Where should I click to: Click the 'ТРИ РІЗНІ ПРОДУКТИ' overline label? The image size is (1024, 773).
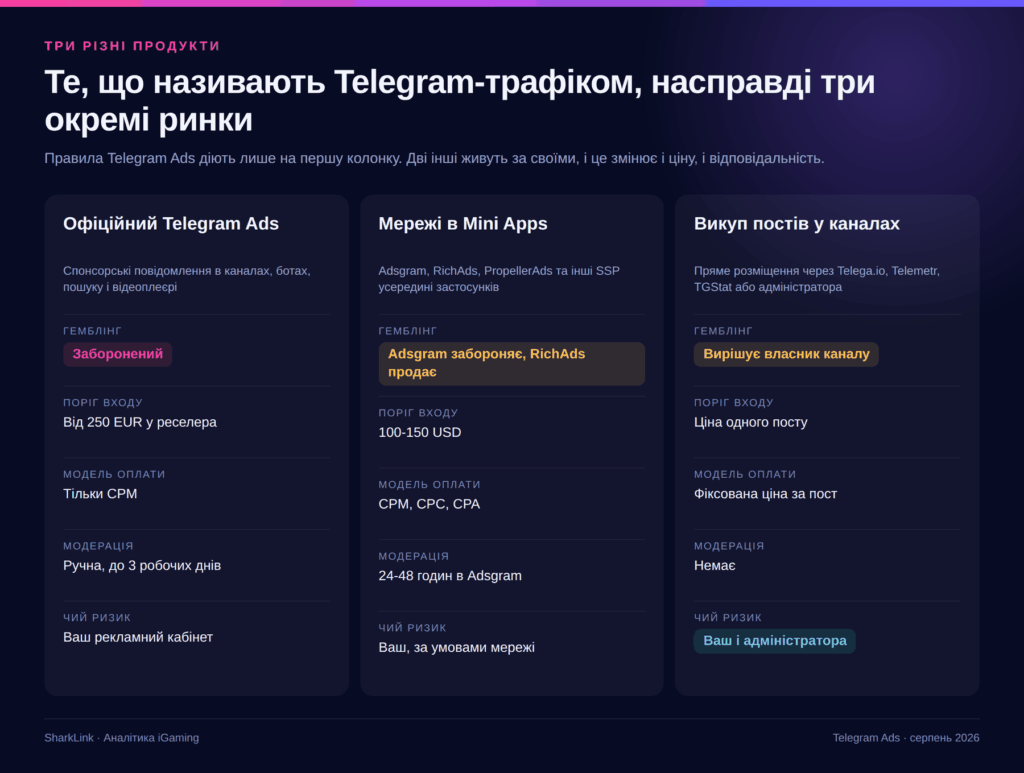pos(132,46)
